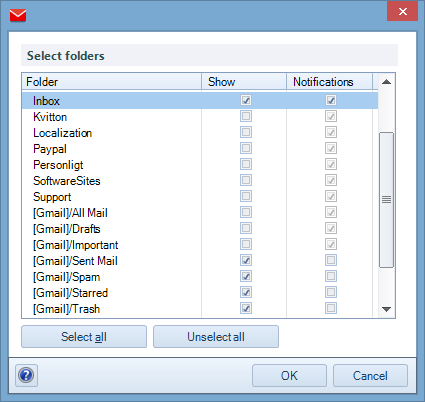Sort list by Folder column header
The image size is (425, 402).
(x=112, y=82)
